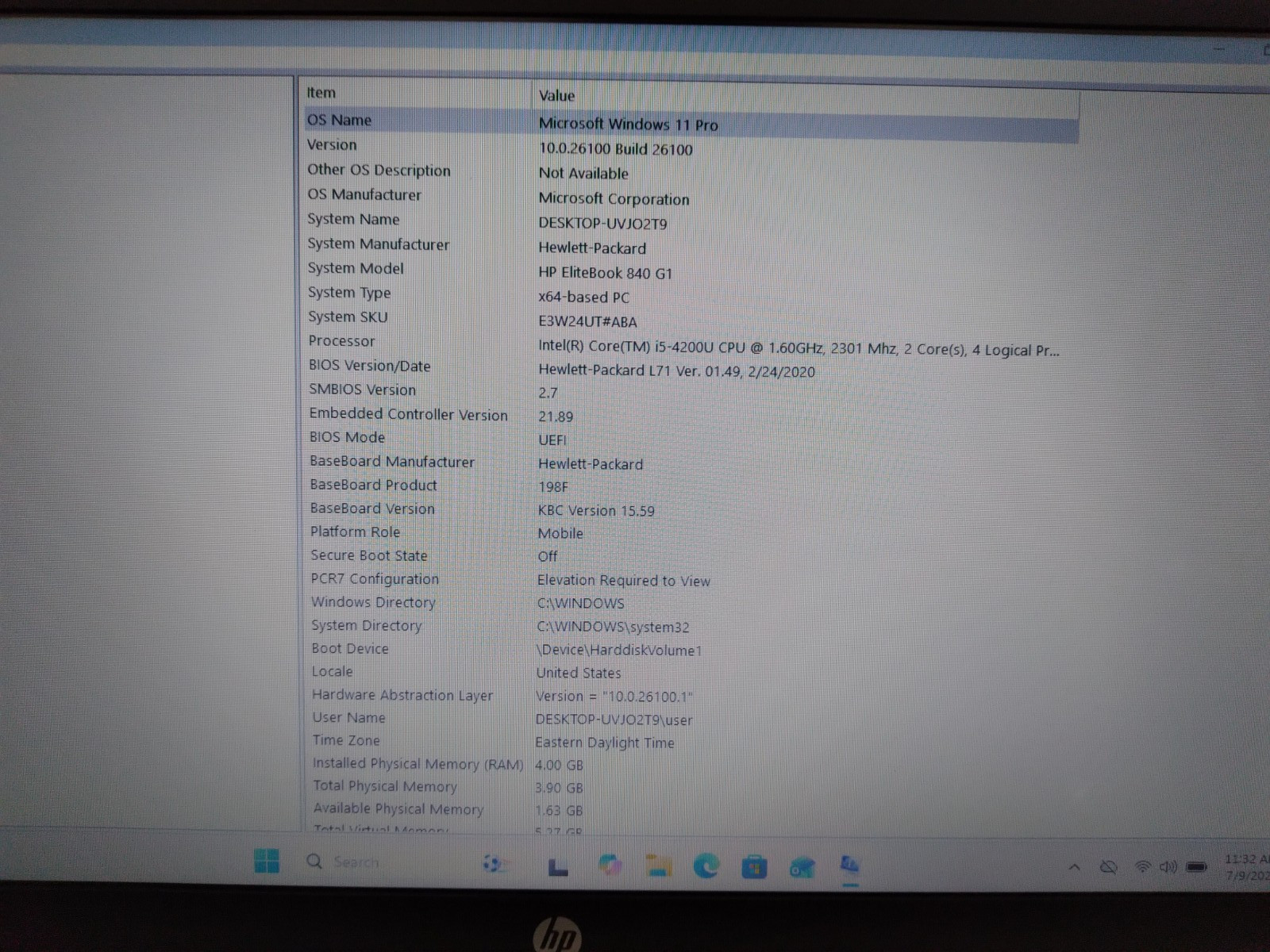Open the Windows Start menu
Screen dimensions: 1270x952
click(267, 861)
